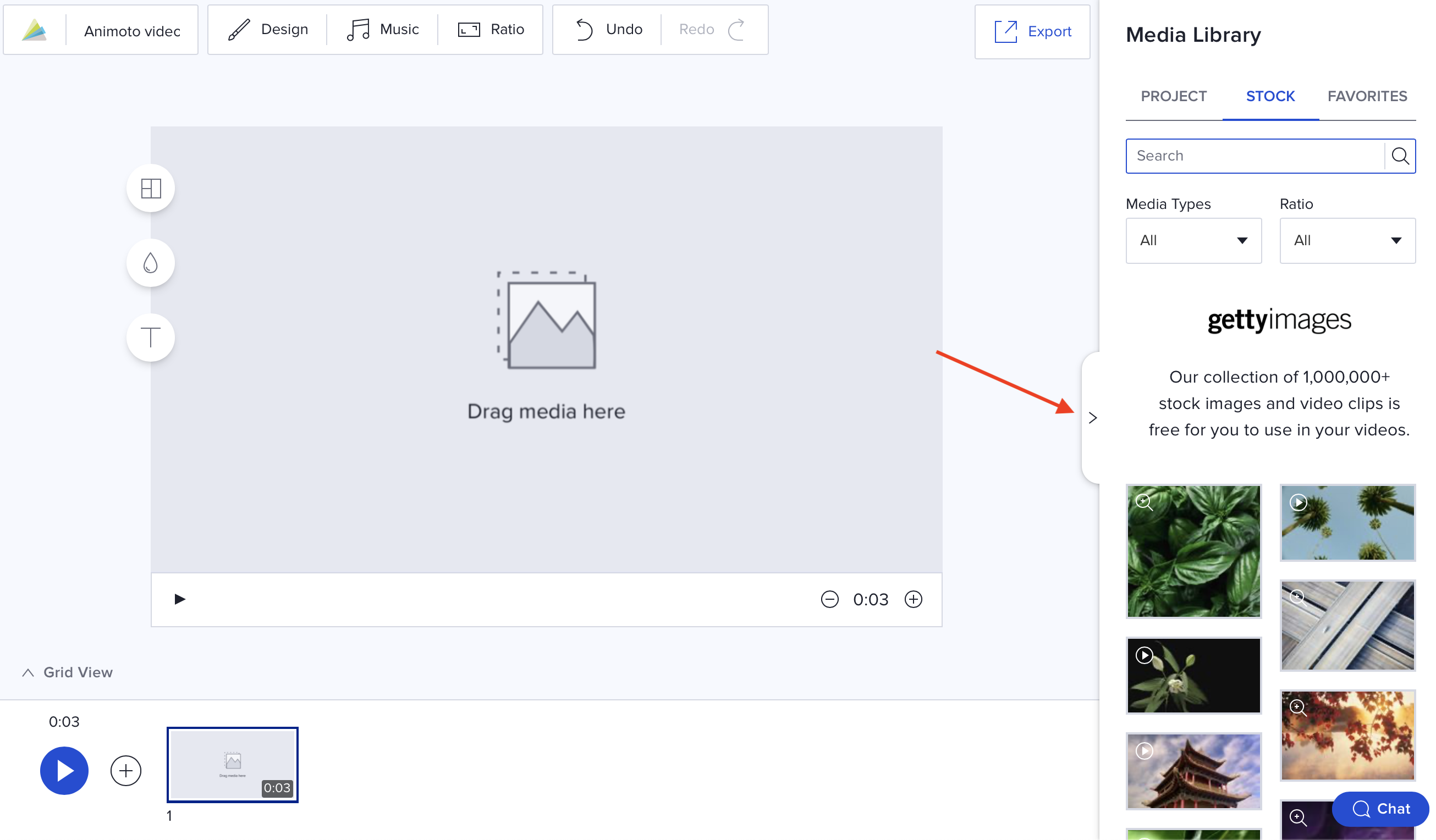
Task: Collapse the Grid View section
Action: 27,671
